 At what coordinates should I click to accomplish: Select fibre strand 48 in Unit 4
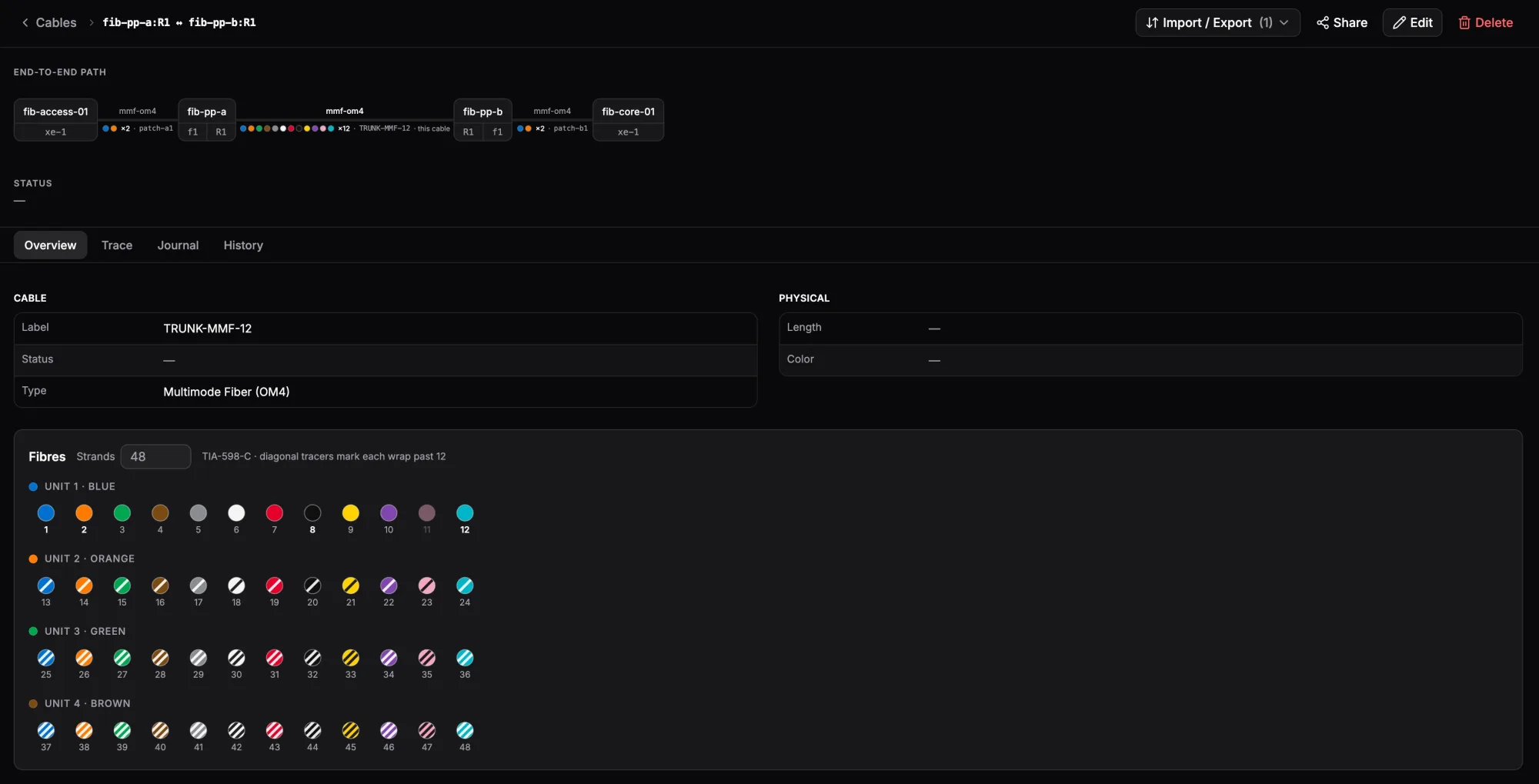click(465, 730)
